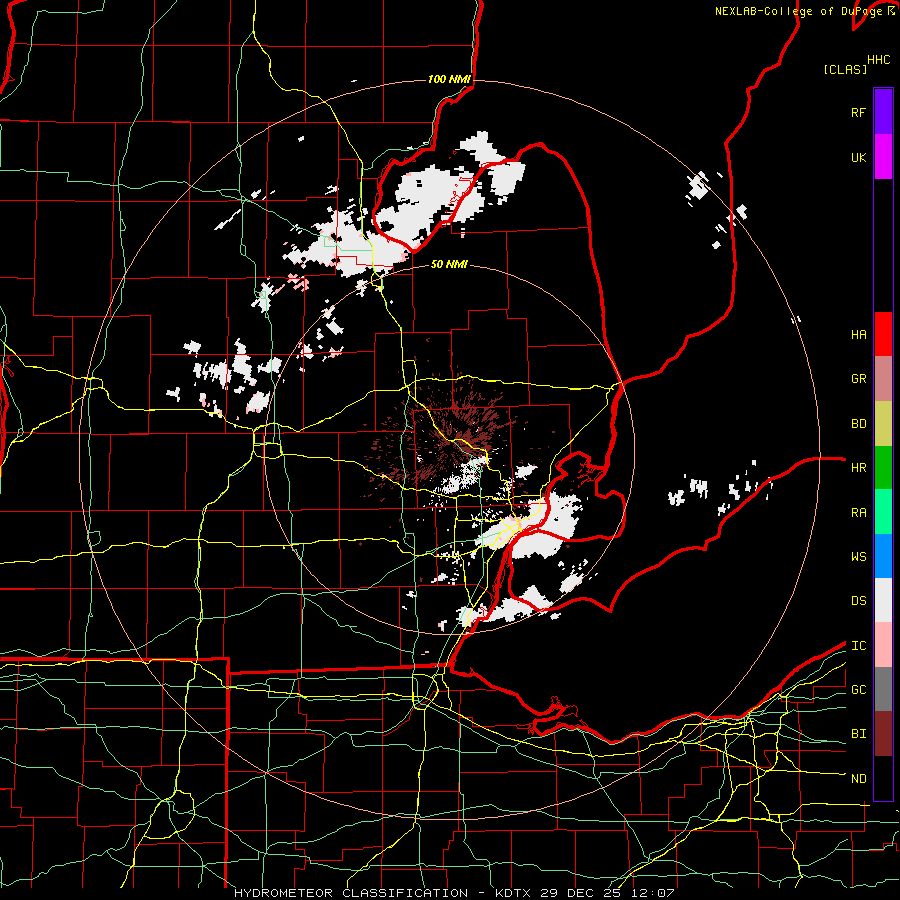Click the 12:07 timestamp
900x900 pixels.
click(x=654, y=893)
